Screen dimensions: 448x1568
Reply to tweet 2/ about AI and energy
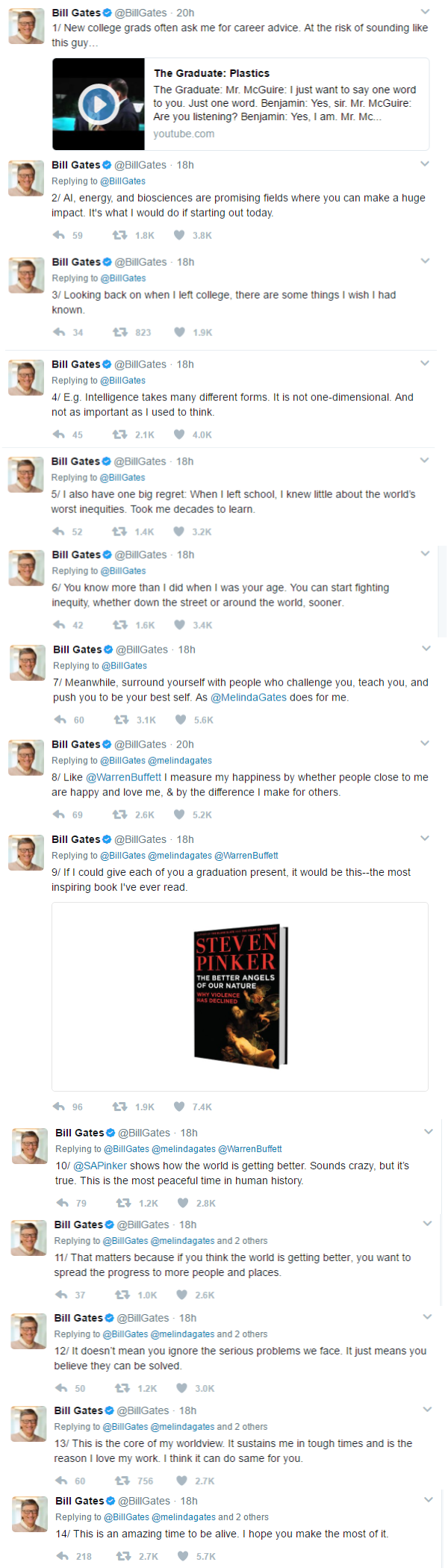(x=59, y=235)
